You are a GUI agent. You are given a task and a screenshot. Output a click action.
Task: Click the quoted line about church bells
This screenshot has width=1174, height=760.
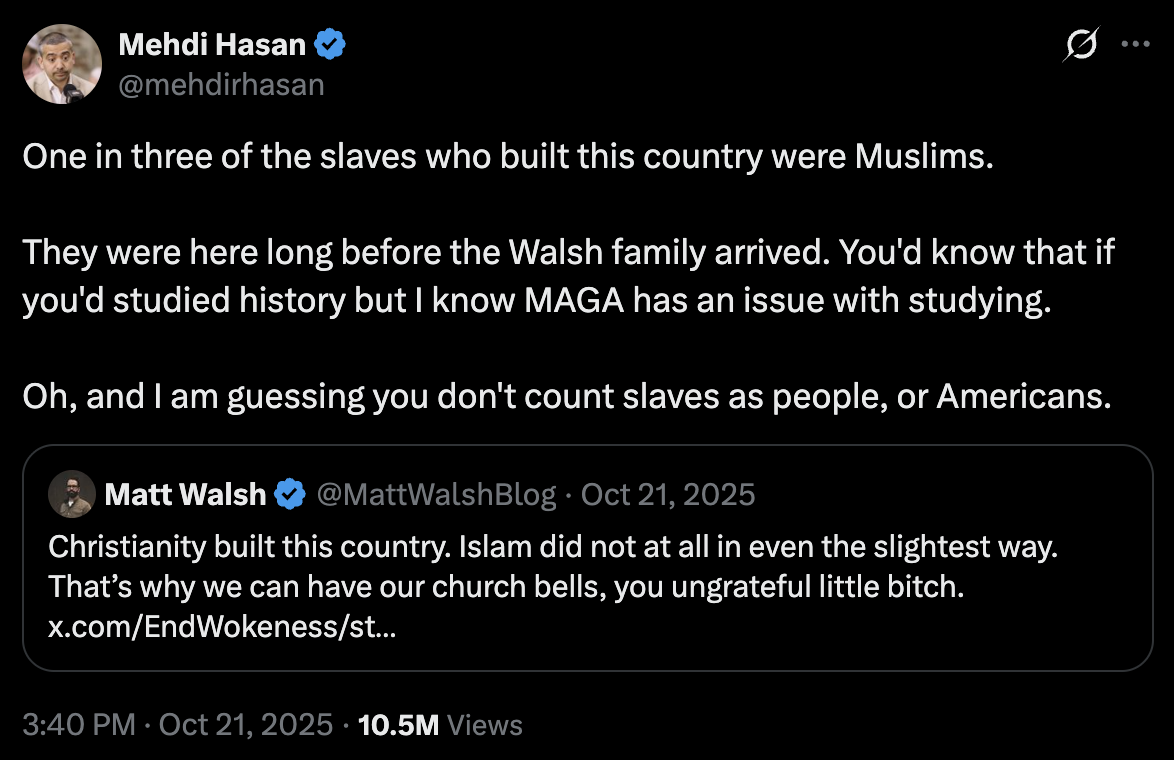[x=506, y=587]
